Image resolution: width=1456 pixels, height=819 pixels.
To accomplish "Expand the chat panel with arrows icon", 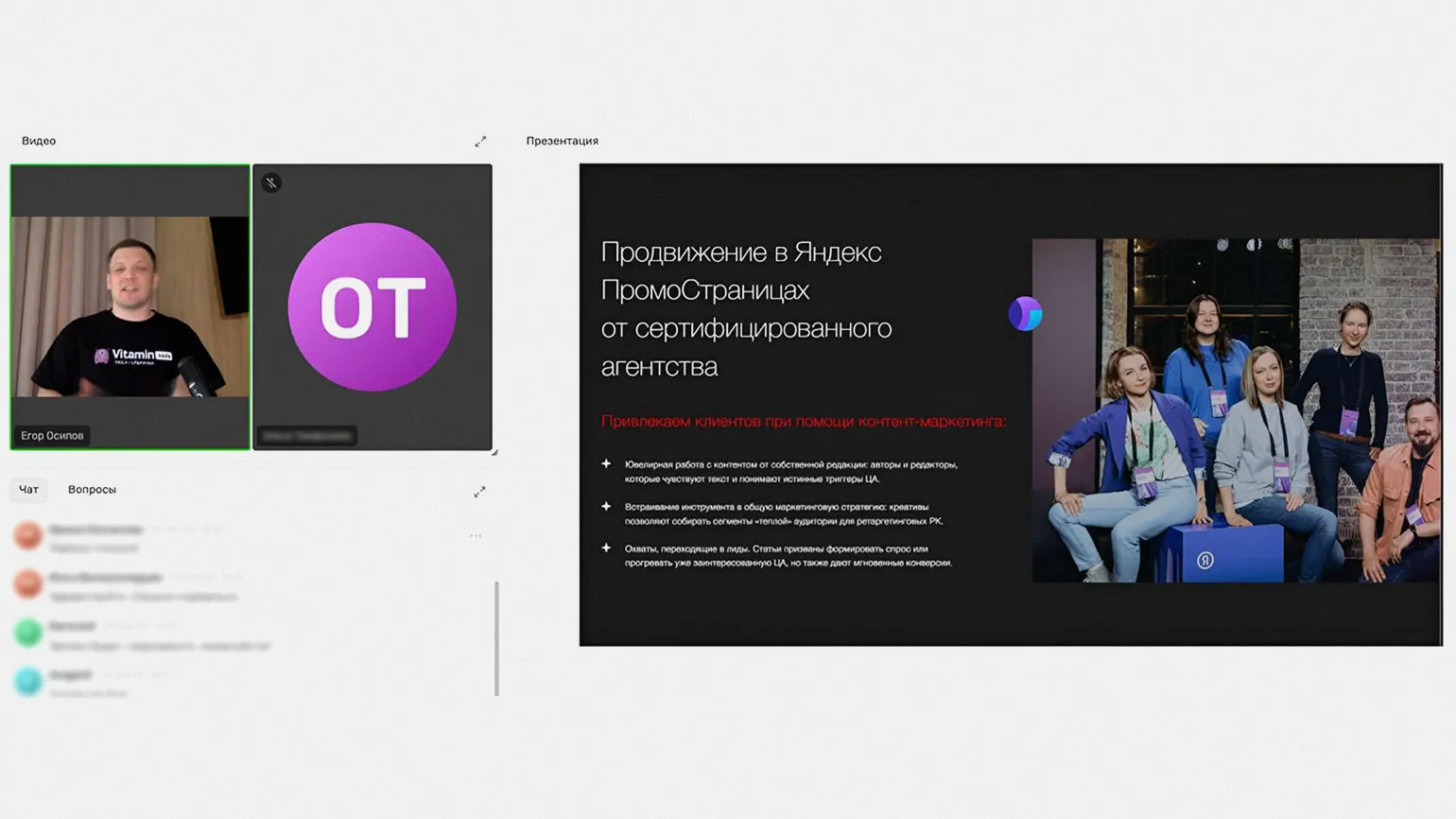I will pyautogui.click(x=479, y=492).
